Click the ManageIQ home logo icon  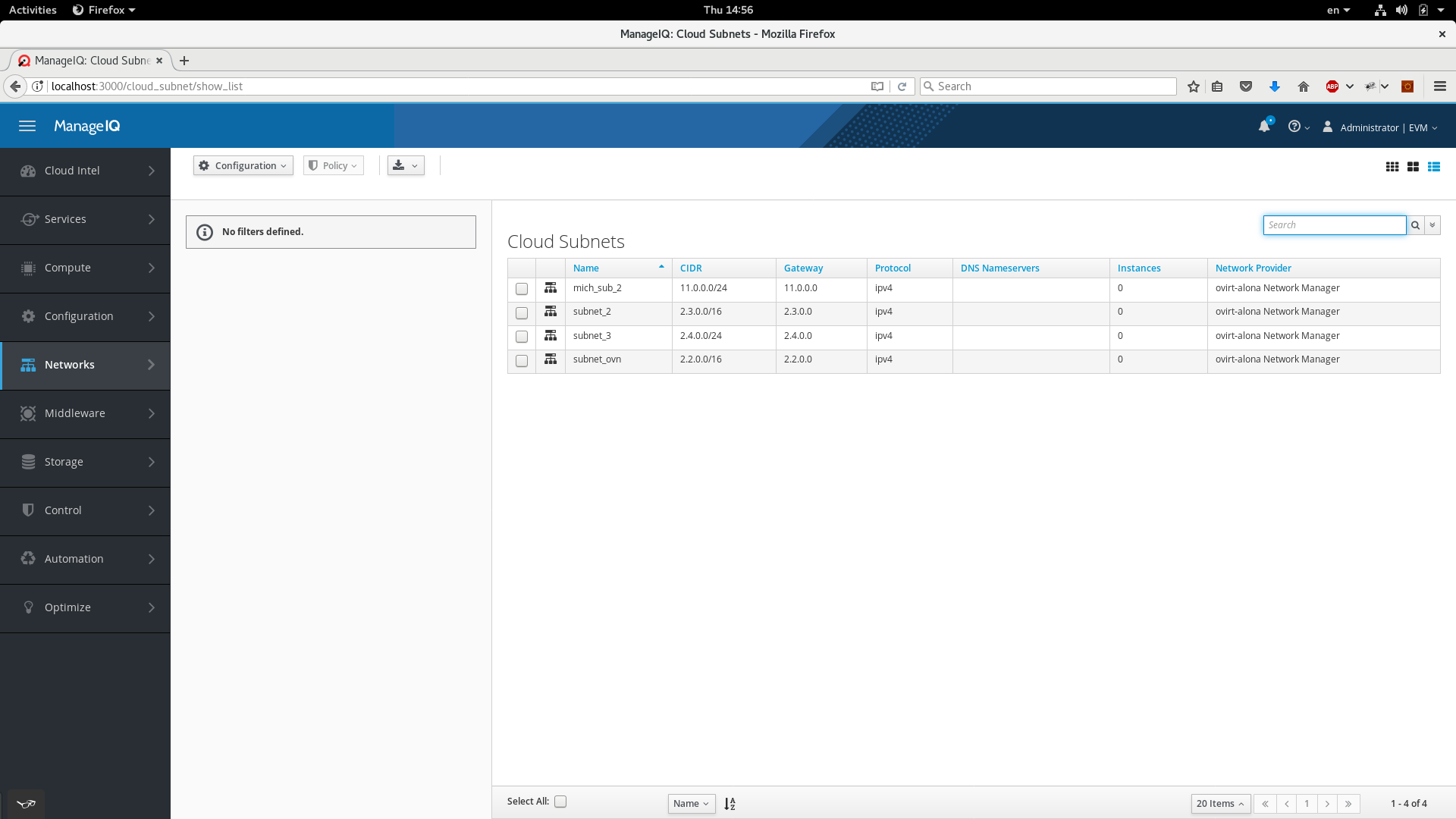tap(87, 126)
